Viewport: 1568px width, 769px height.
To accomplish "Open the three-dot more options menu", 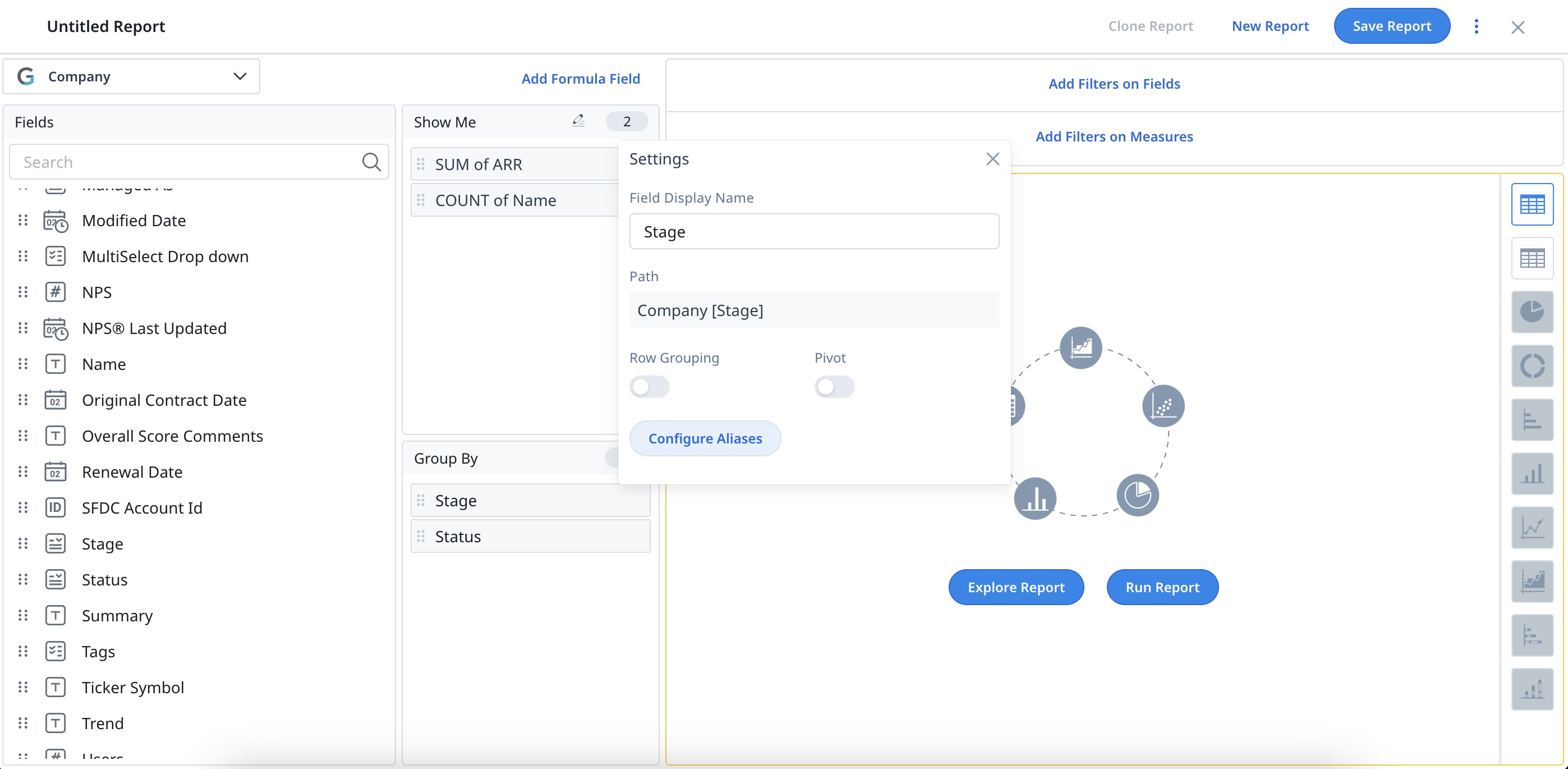I will click(1476, 26).
